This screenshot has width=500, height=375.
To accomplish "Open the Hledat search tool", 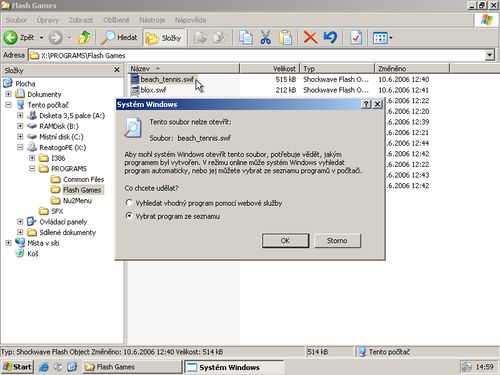I will [119, 38].
